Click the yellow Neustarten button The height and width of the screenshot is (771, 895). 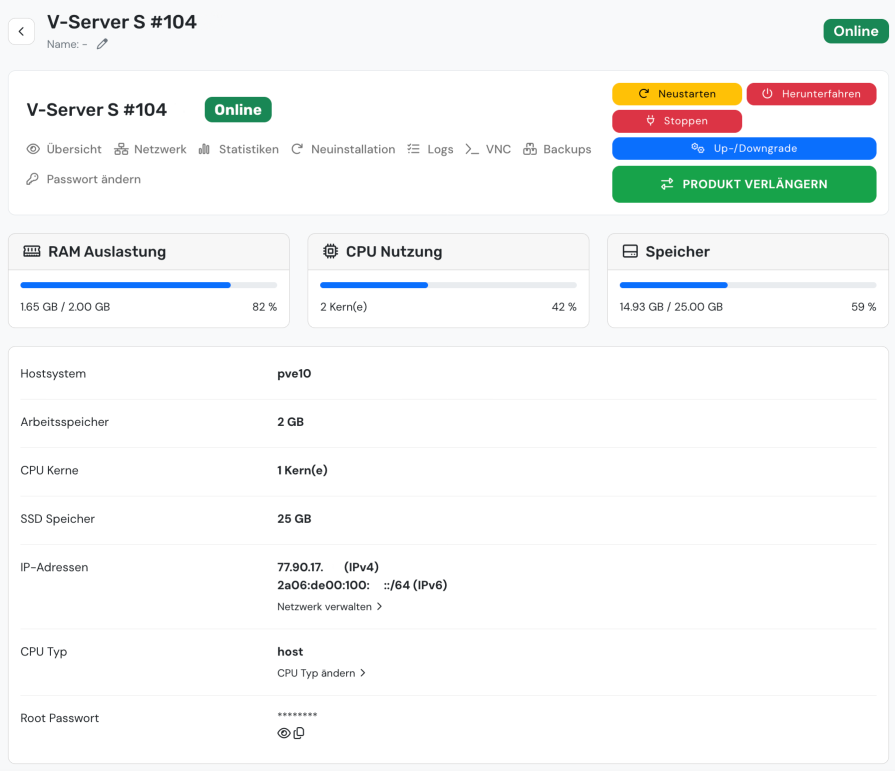(x=677, y=94)
